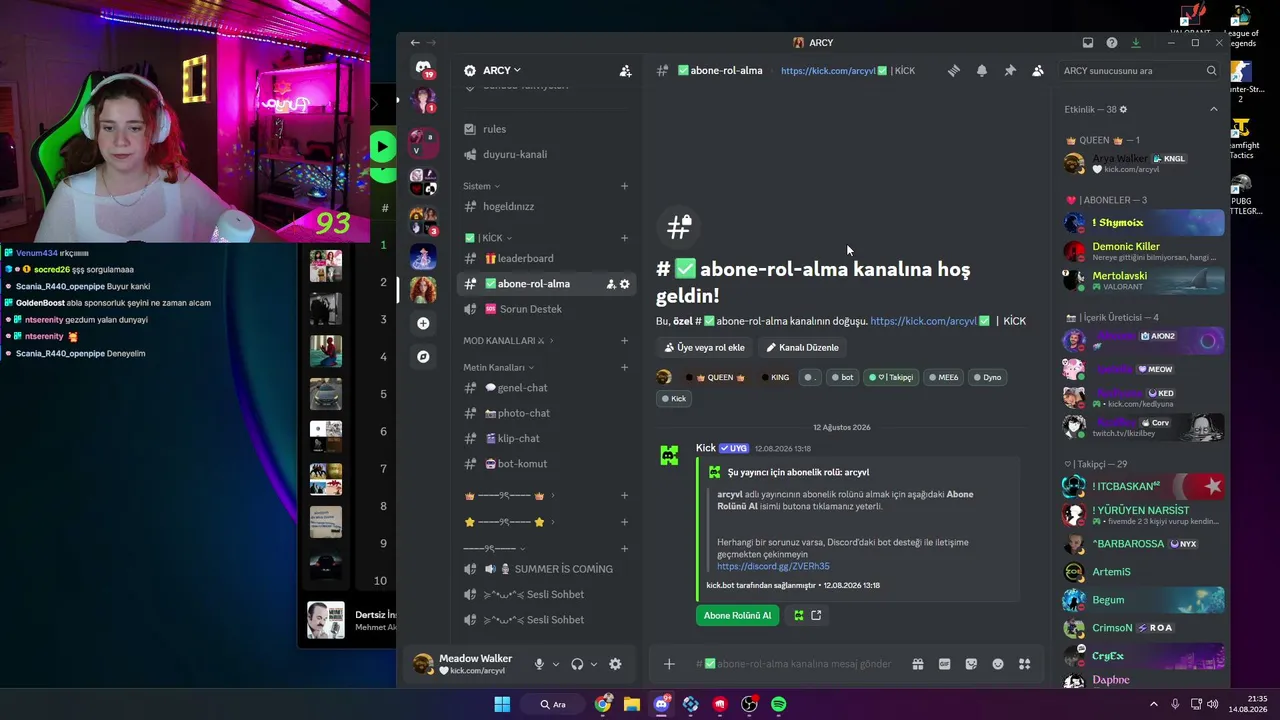The width and height of the screenshot is (1280, 720).
Task: Invite people to the ARCY server
Action: click(625, 71)
